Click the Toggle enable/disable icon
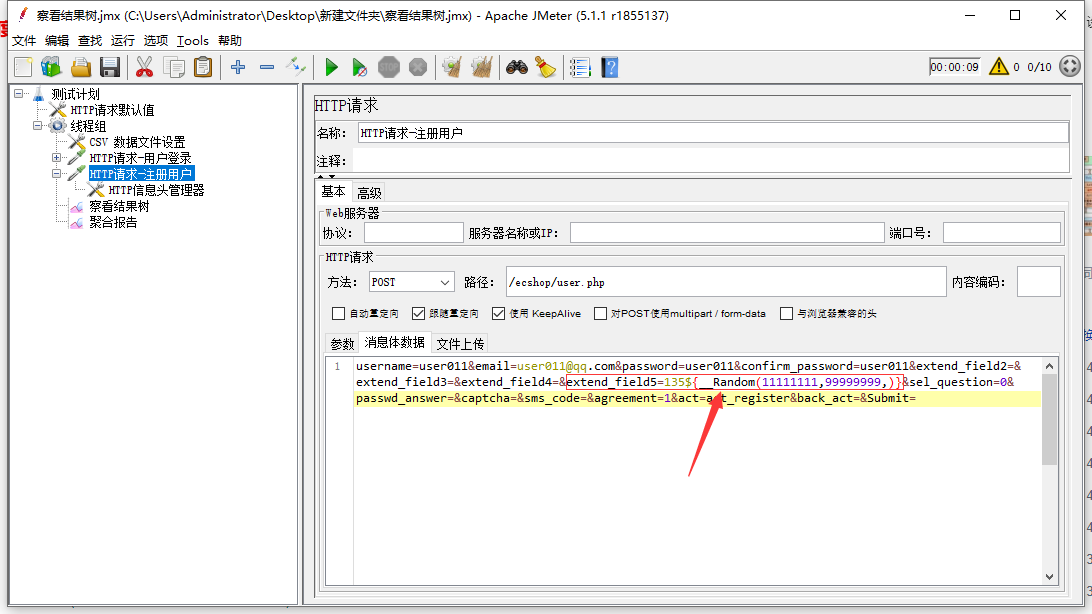The height and width of the screenshot is (614, 1092). pyautogui.click(x=296, y=68)
